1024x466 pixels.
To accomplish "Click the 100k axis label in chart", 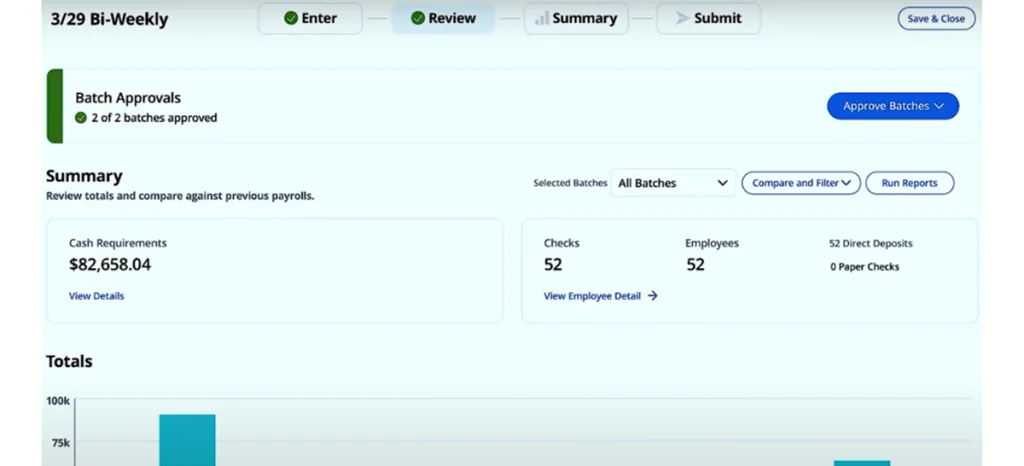I will pos(57,401).
